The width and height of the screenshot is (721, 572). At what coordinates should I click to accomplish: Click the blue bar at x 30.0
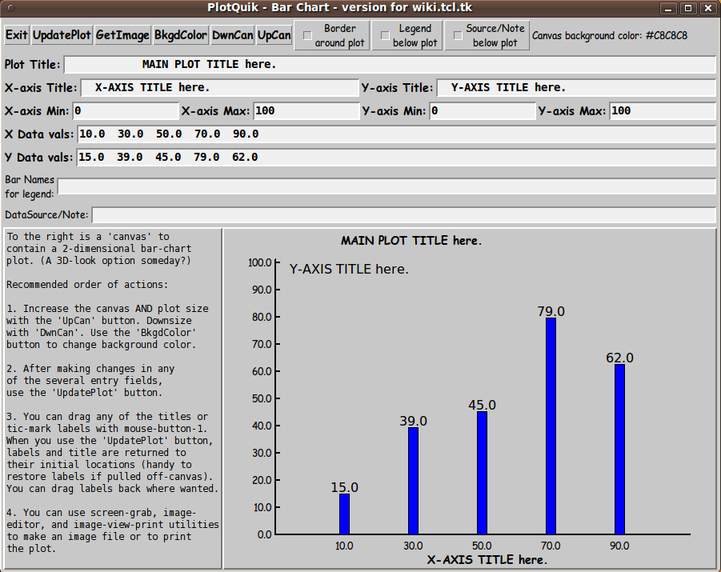pos(413,481)
